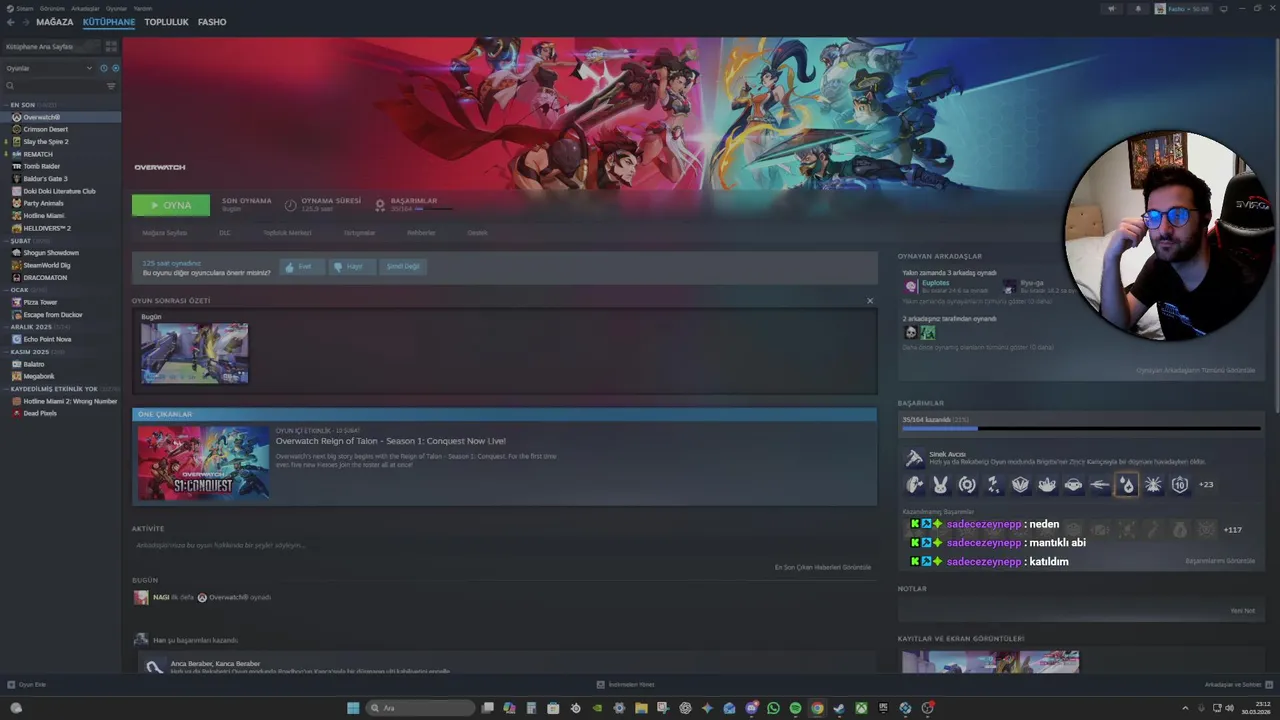Image resolution: width=1280 pixels, height=720 pixels.
Task: Open the DLC link under play bar
Action: pos(225,233)
